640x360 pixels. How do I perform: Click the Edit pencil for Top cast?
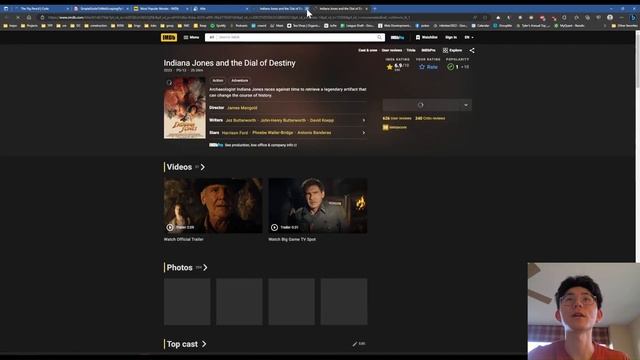point(358,344)
